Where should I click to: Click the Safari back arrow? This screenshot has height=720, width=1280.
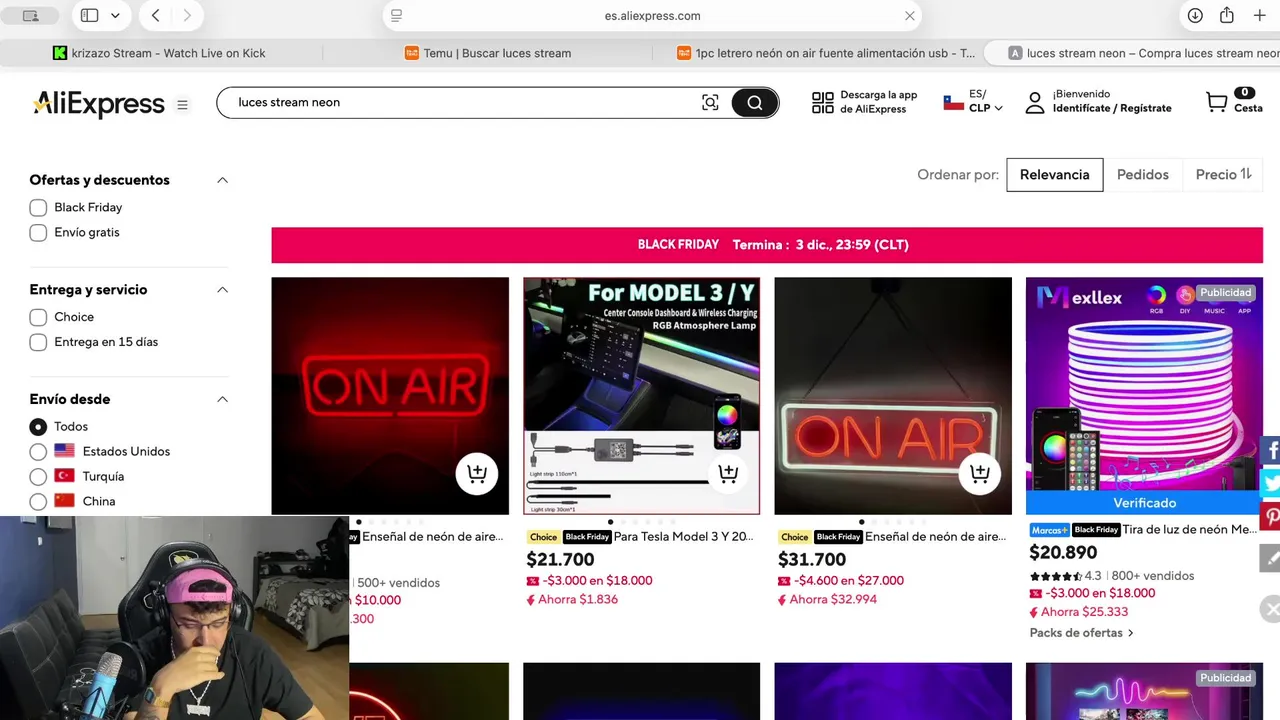point(156,16)
